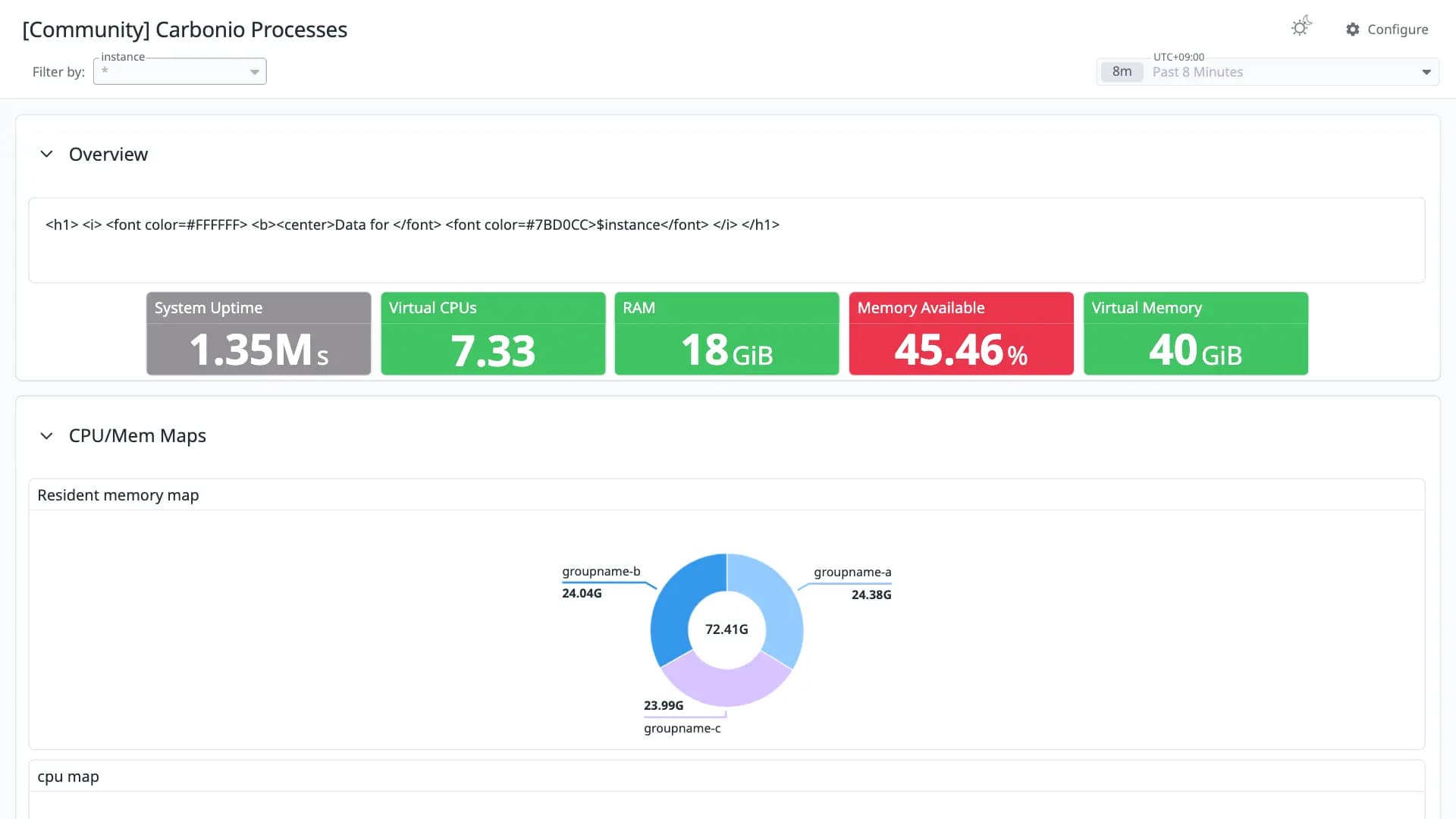Click the Configure gear icon
Viewport: 1456px width, 819px height.
coord(1353,30)
